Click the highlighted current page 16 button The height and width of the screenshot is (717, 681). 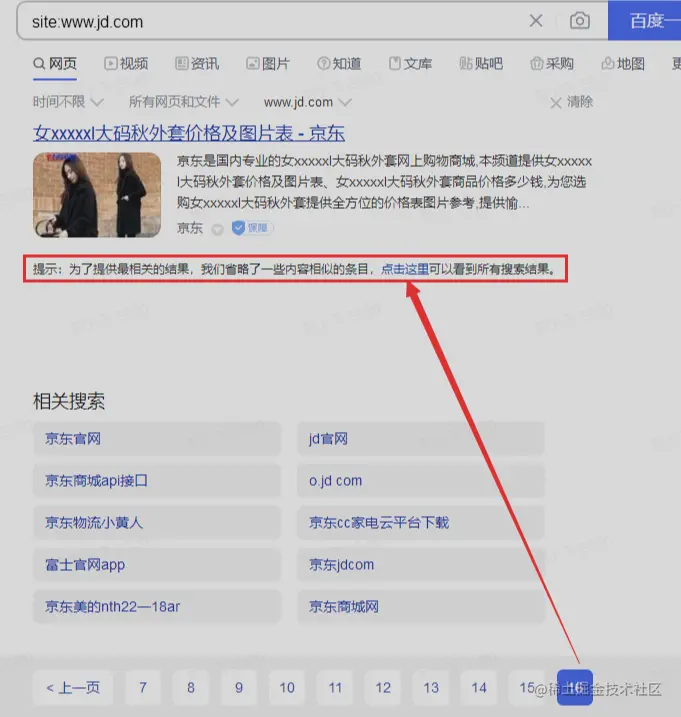click(575, 688)
